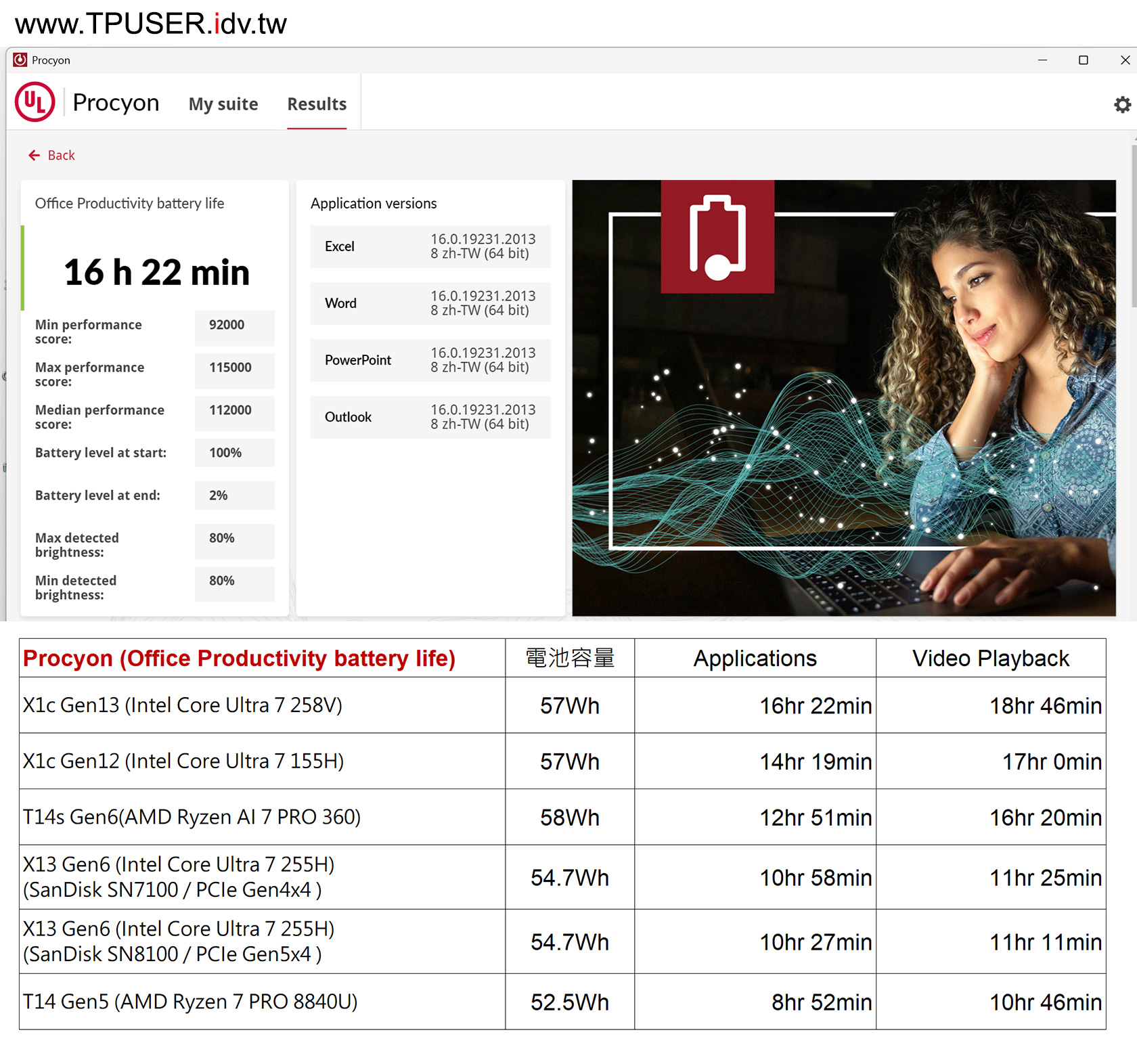Select the PowerPoint application version row

[x=430, y=360]
